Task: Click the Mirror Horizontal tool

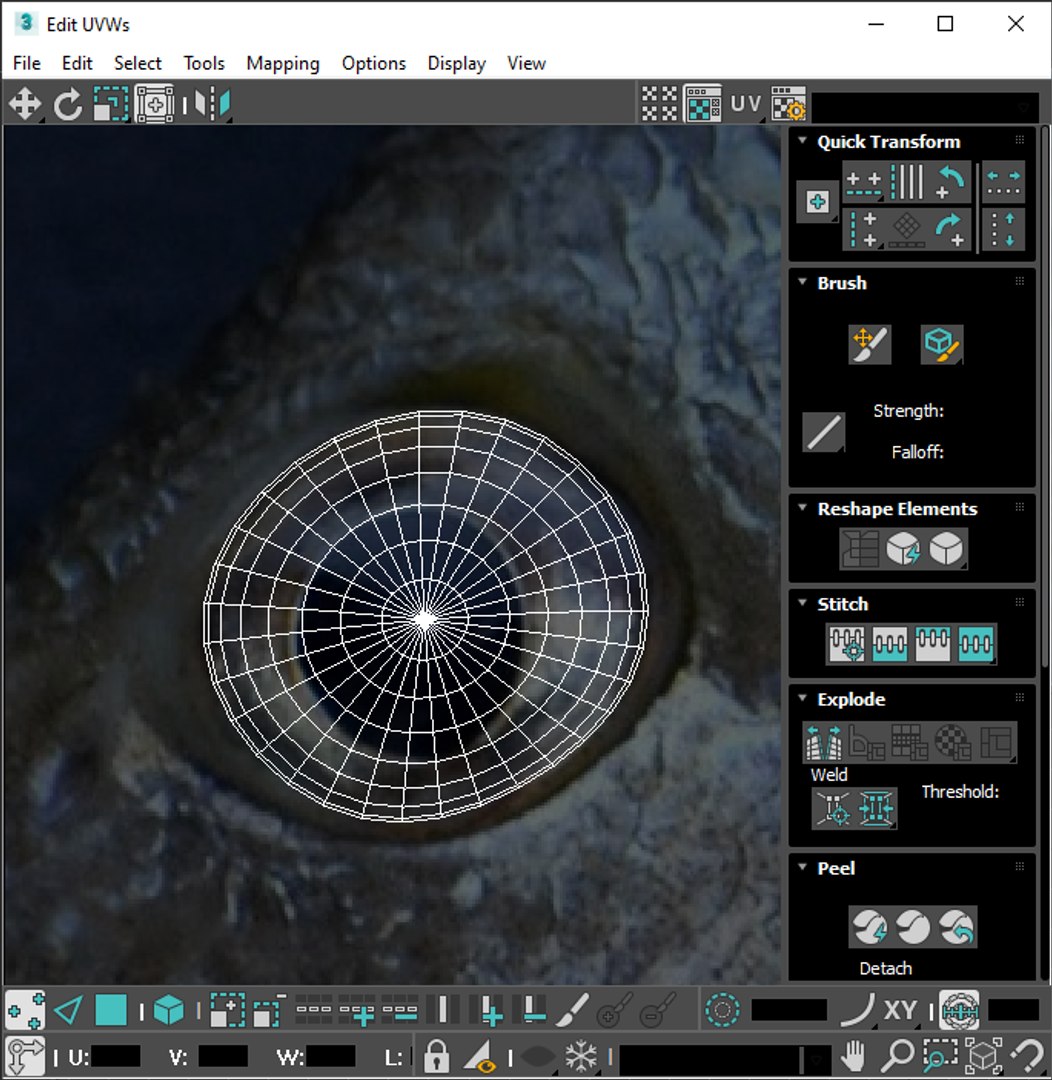Action: coord(212,105)
